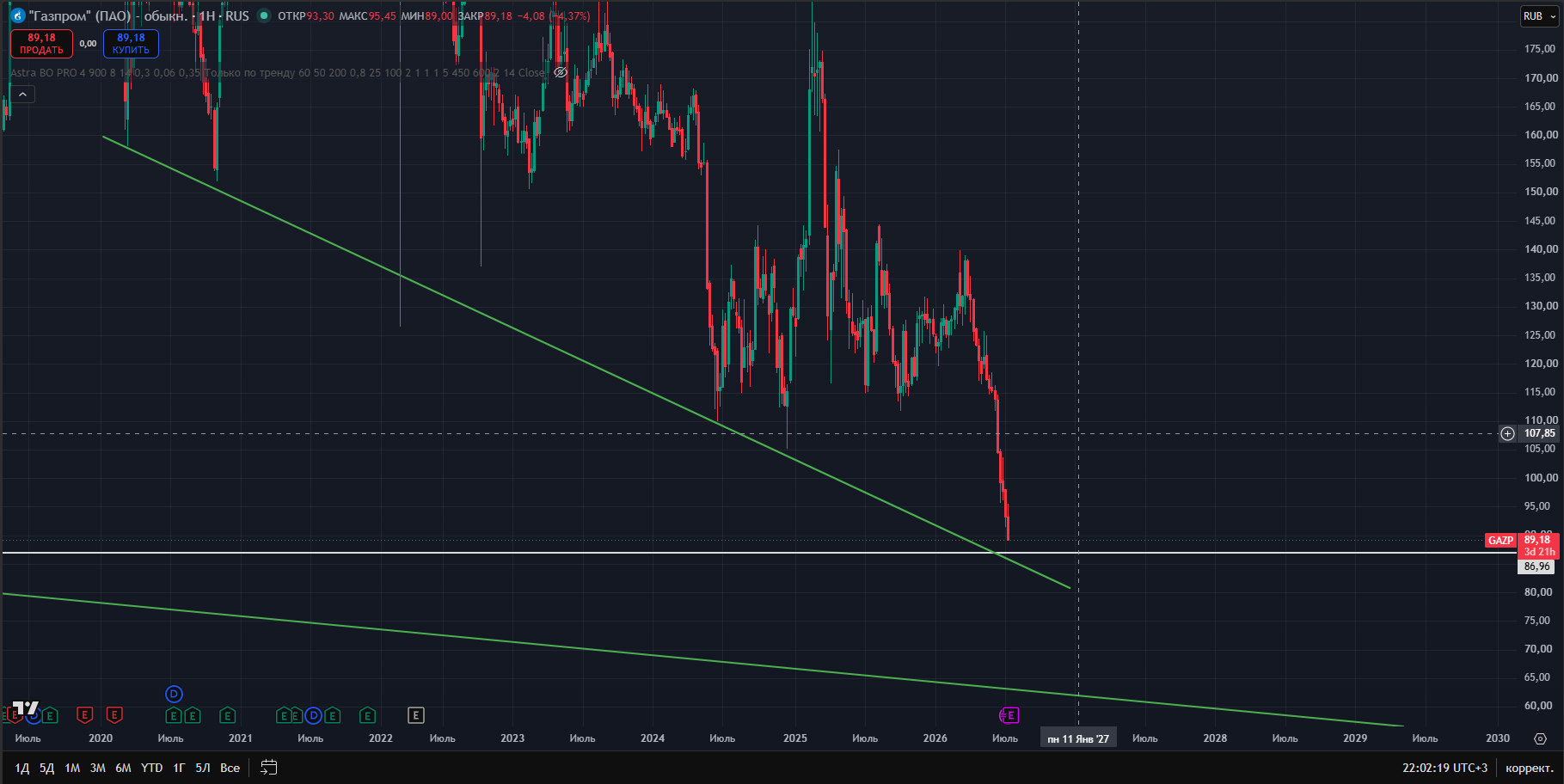The width and height of the screenshot is (1564, 784).
Task: Click green earnings marker right of mid-2021 D
Action: [x=333, y=715]
